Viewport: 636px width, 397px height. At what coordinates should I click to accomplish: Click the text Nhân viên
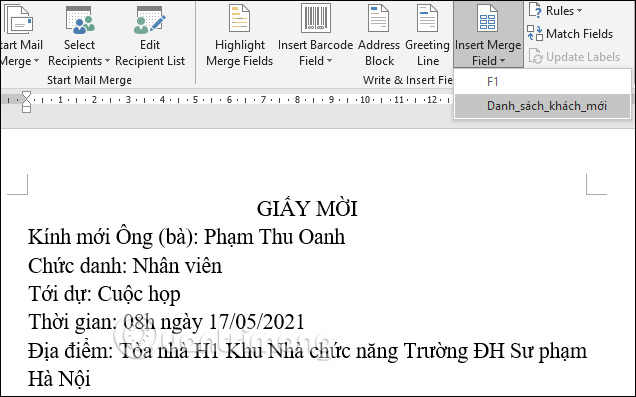tap(177, 266)
